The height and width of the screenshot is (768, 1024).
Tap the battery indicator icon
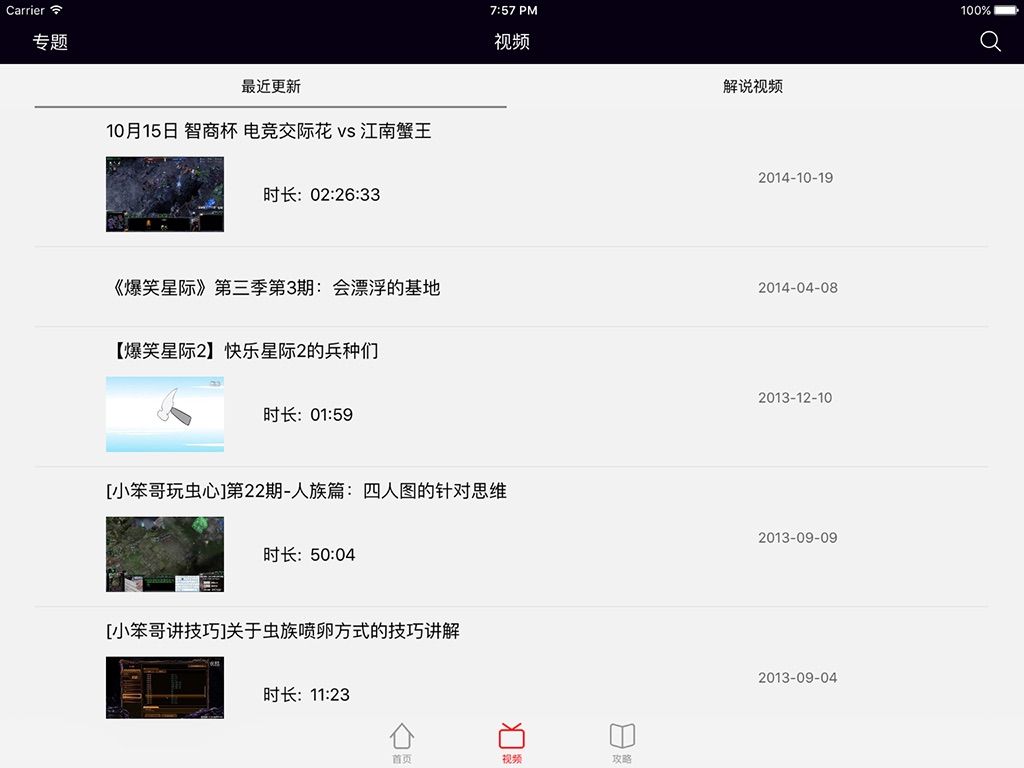click(1006, 10)
